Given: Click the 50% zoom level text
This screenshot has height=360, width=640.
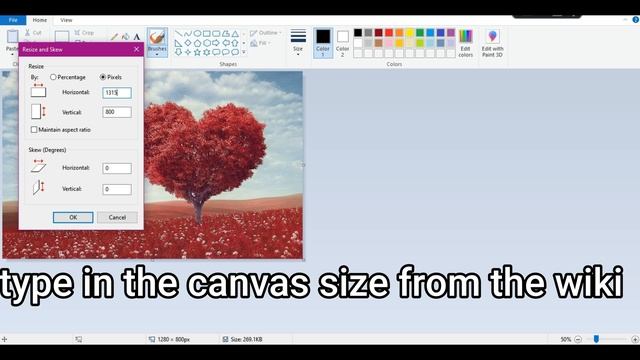Looking at the screenshot, I should [x=566, y=339].
